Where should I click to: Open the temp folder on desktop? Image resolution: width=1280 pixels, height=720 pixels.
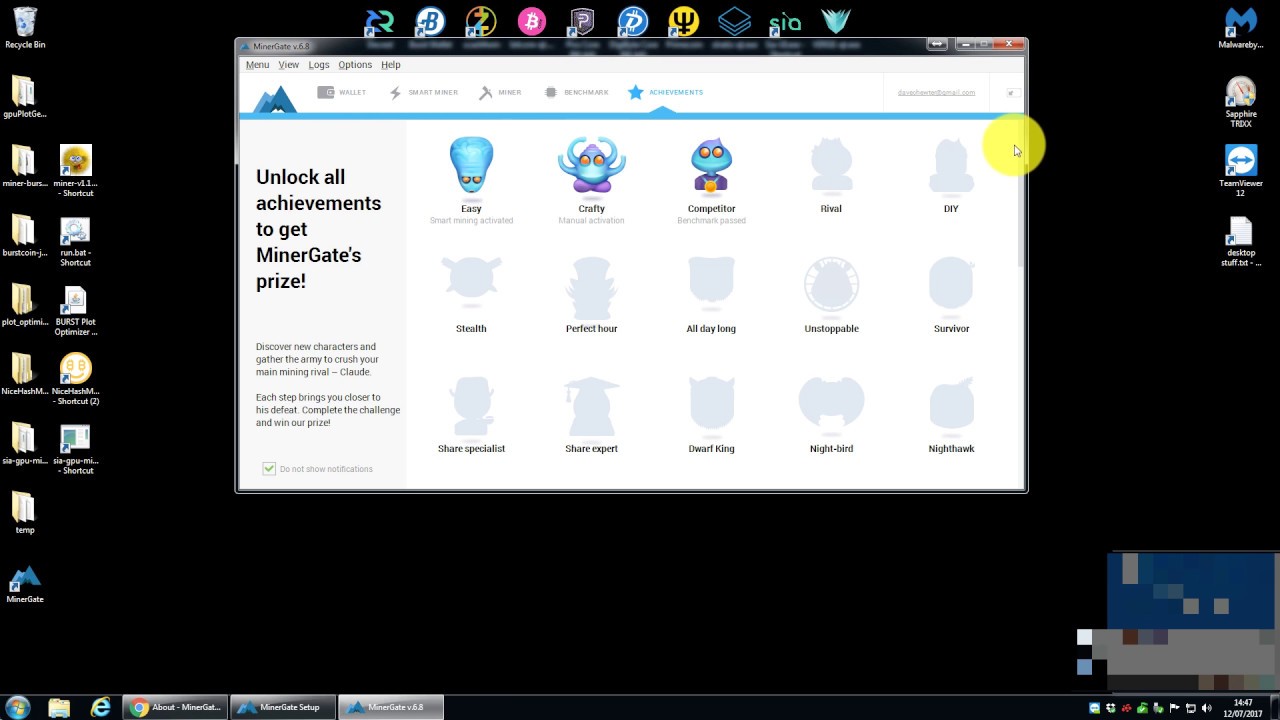[24, 513]
